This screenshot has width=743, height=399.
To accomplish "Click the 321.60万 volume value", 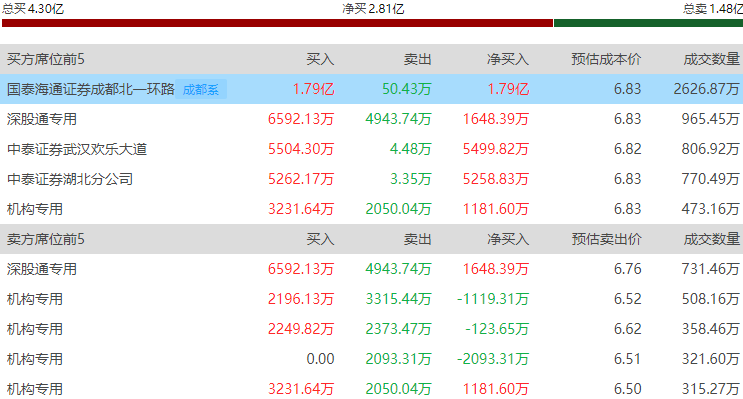I will pyautogui.click(x=711, y=359).
